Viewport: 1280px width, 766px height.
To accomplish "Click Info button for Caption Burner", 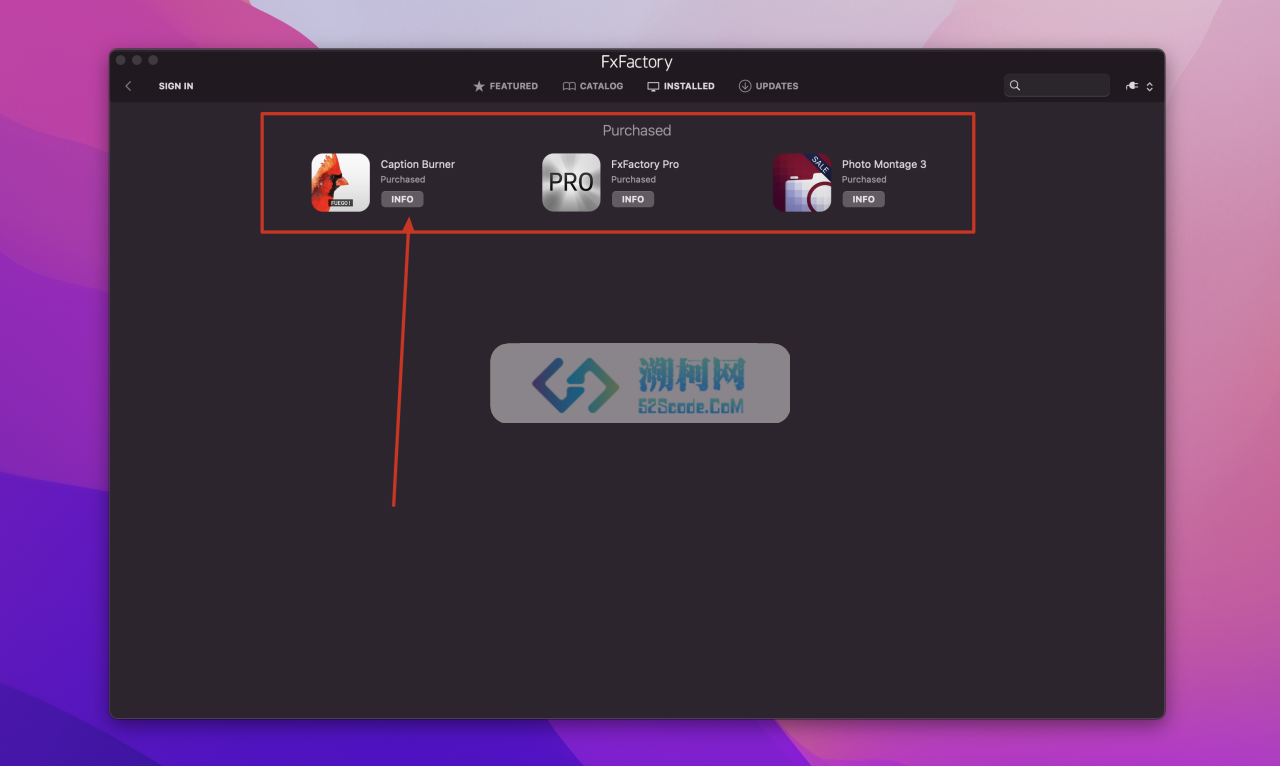I will coord(402,199).
